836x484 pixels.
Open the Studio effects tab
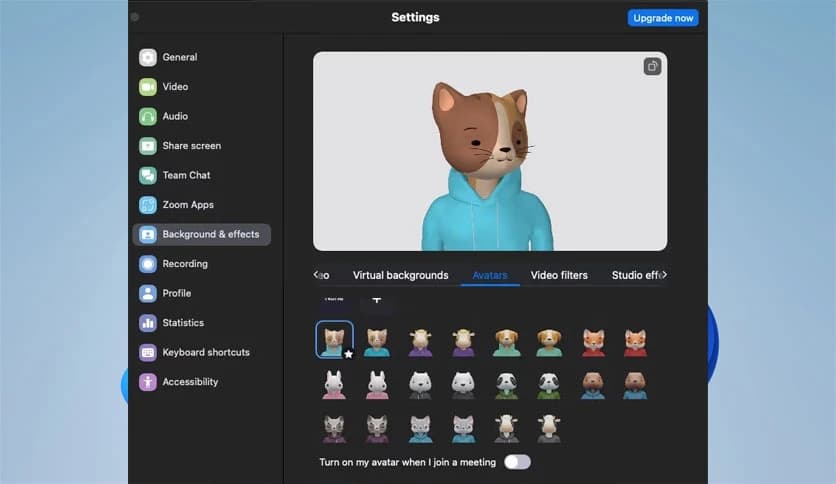(x=637, y=275)
